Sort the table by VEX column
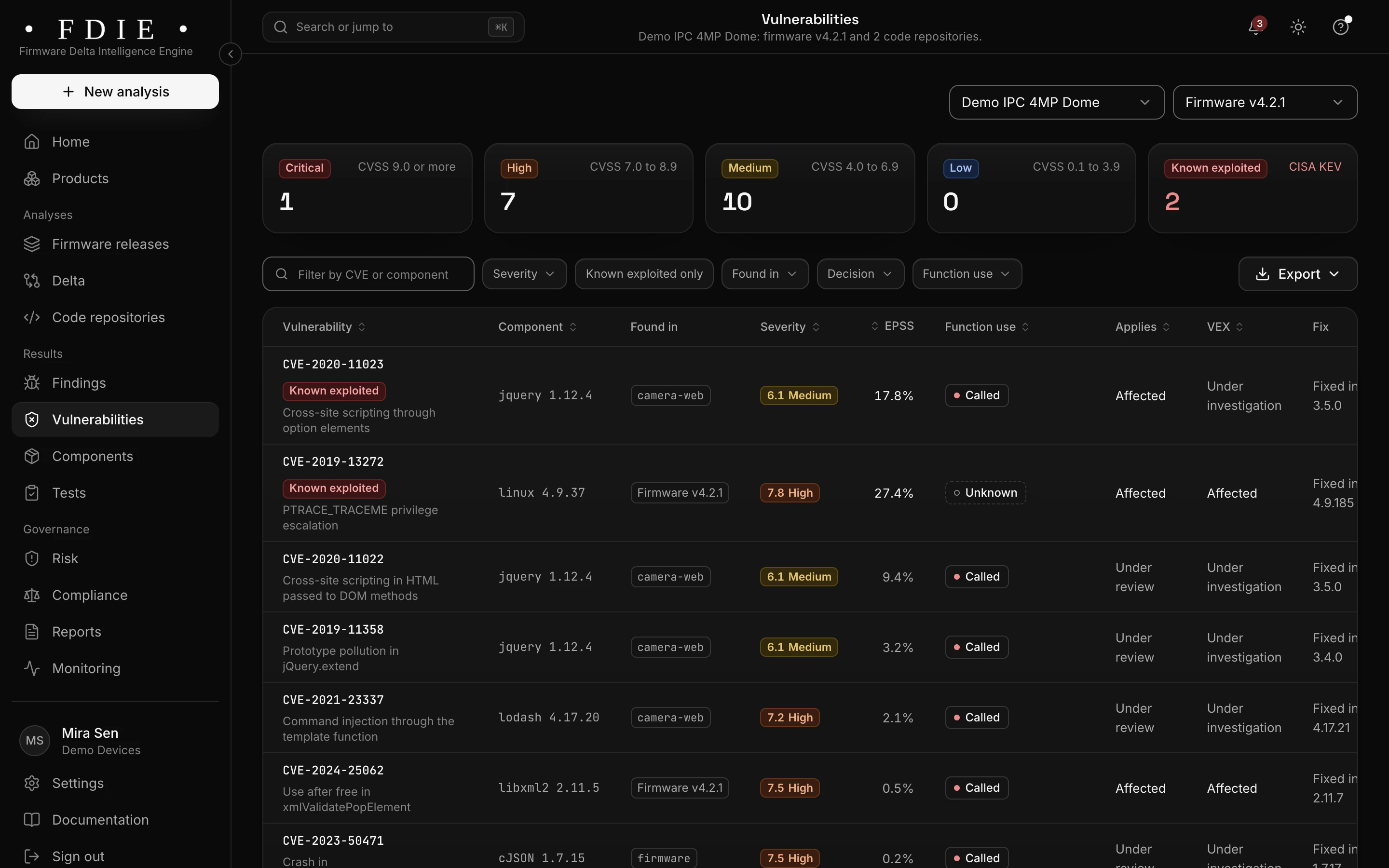The height and width of the screenshot is (868, 1389). 1225,326
